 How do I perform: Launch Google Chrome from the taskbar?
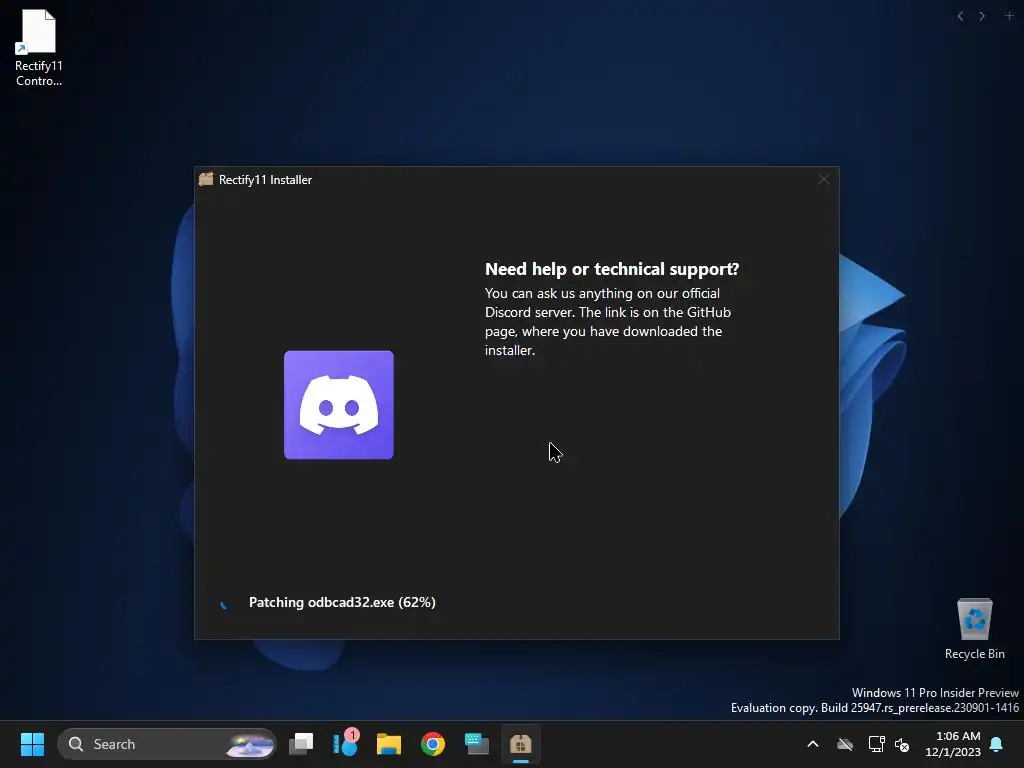coord(432,744)
